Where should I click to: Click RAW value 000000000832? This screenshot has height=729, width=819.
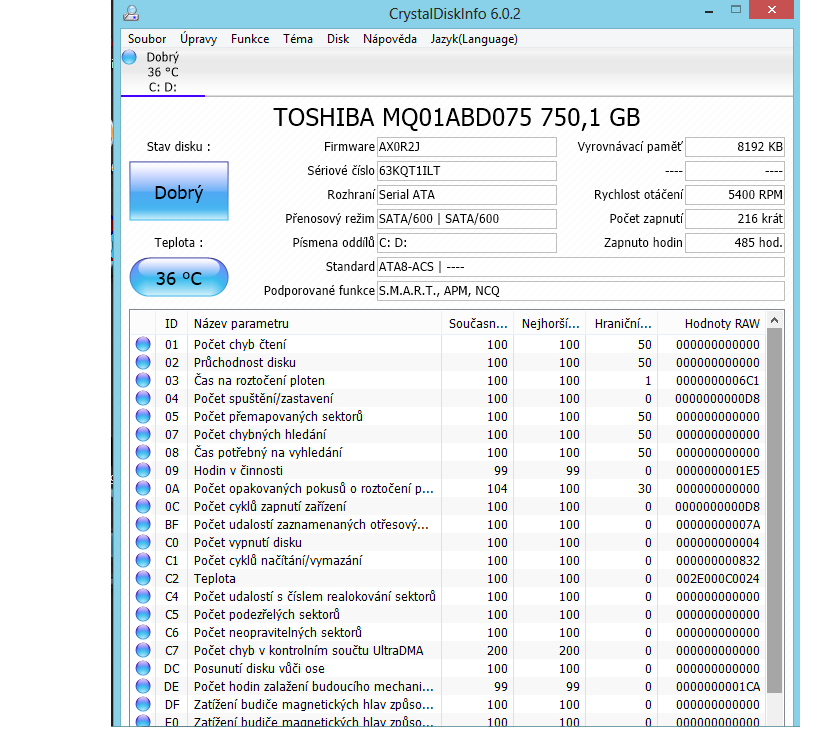tap(718, 560)
